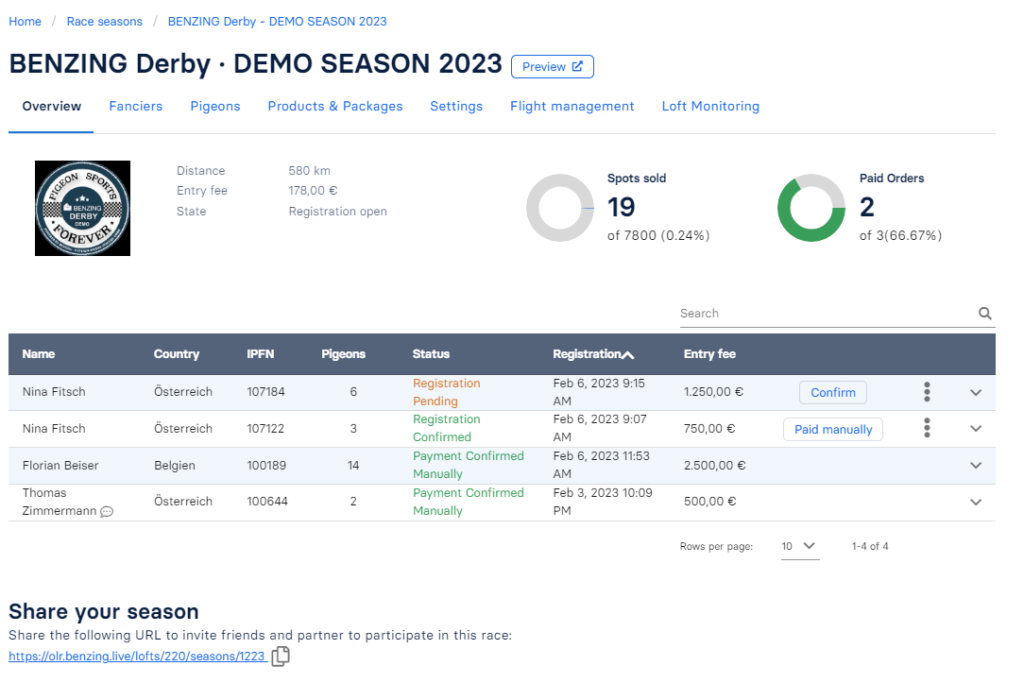Confirm Nina Fitsch's pending registration
Screen dimensions: 1024x683
point(833,392)
